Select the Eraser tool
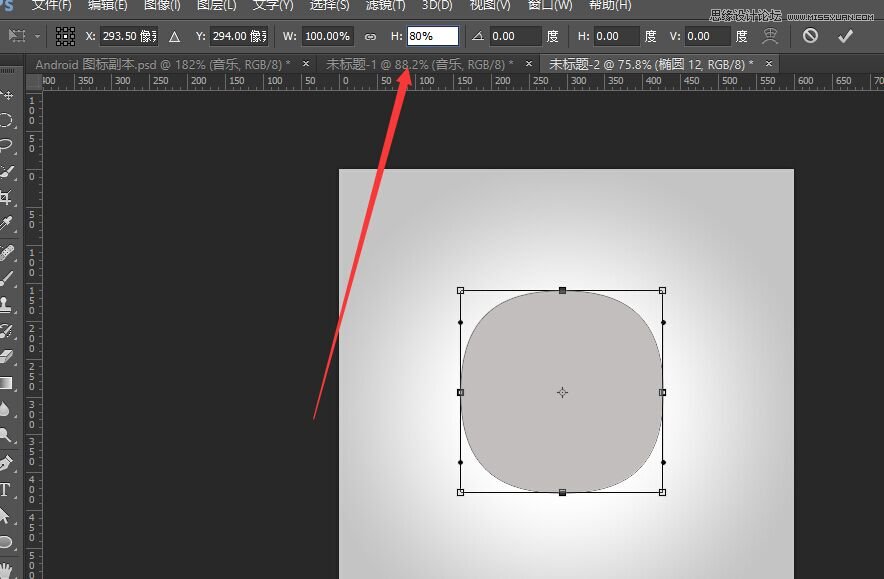This screenshot has width=884, height=579. click(7, 356)
